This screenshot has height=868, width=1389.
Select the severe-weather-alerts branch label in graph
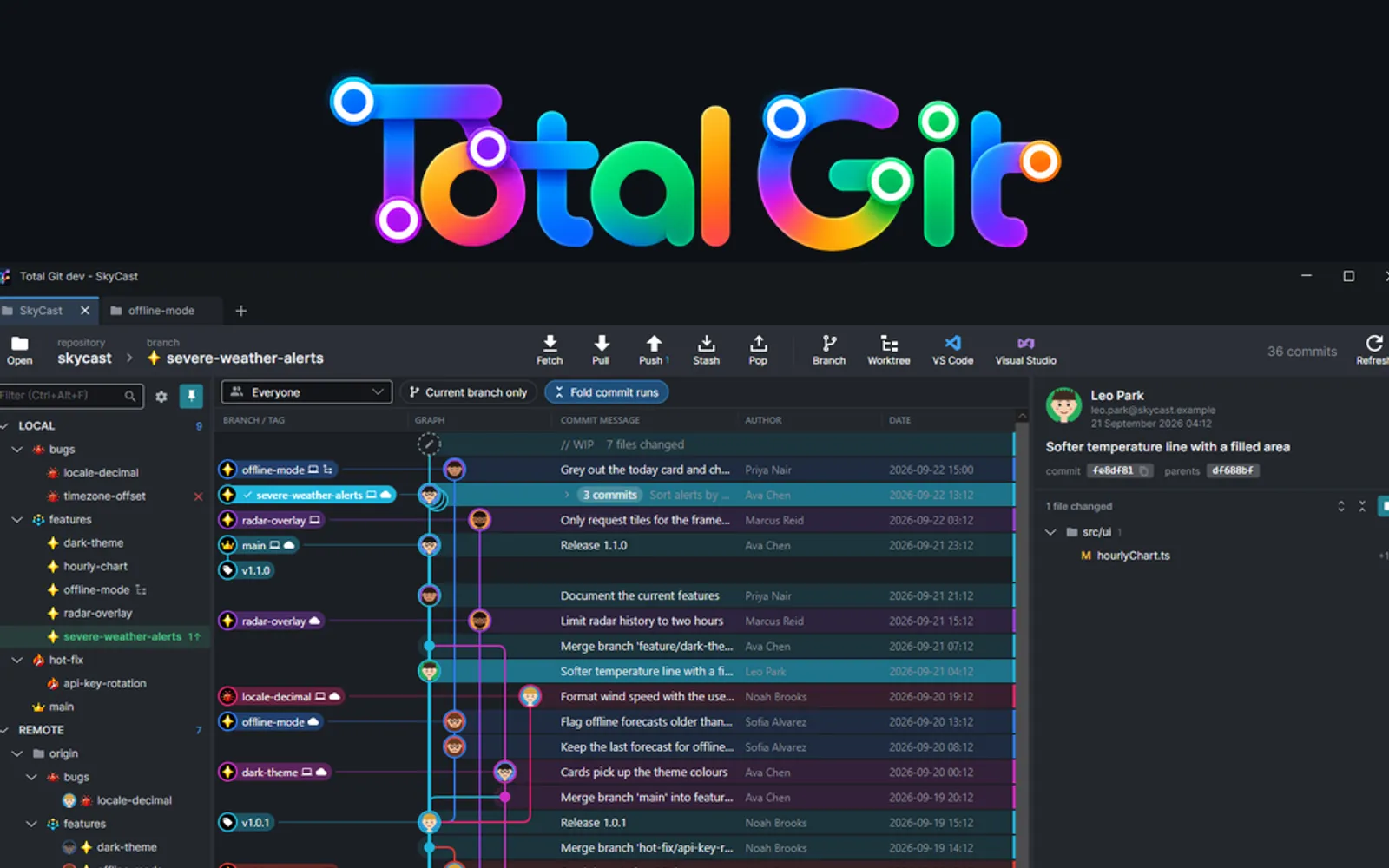307,495
